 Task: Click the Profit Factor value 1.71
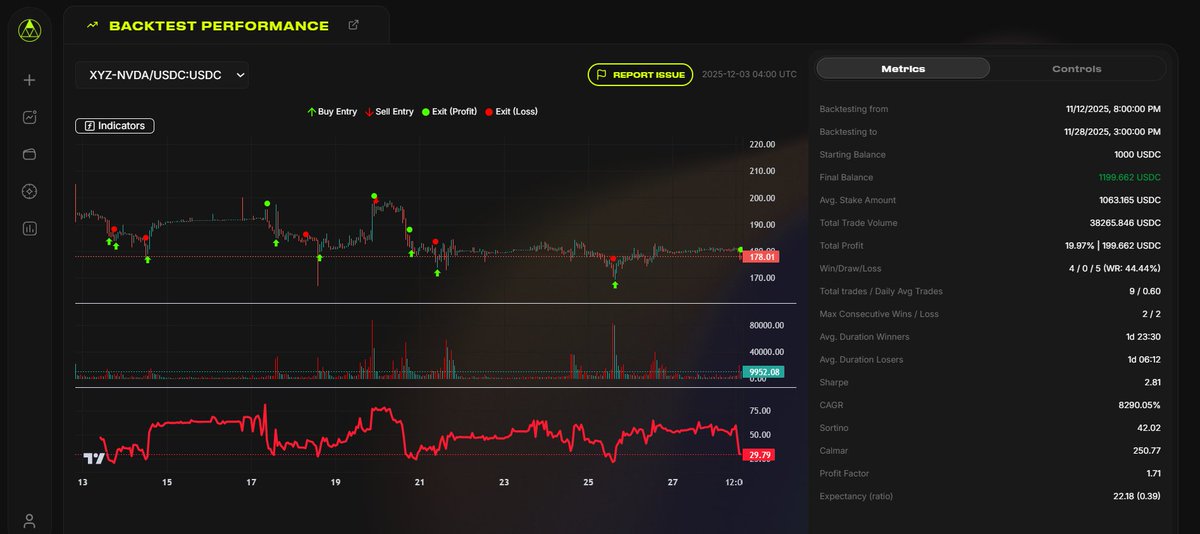coord(1152,473)
